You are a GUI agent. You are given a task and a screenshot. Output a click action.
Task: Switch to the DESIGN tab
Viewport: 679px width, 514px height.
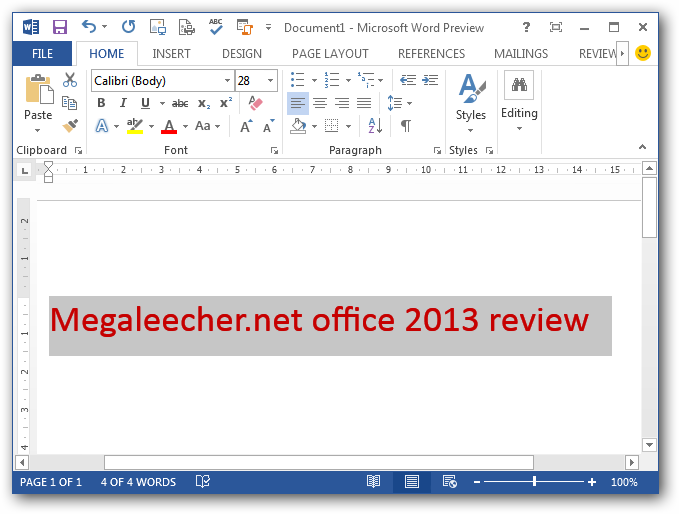242,54
